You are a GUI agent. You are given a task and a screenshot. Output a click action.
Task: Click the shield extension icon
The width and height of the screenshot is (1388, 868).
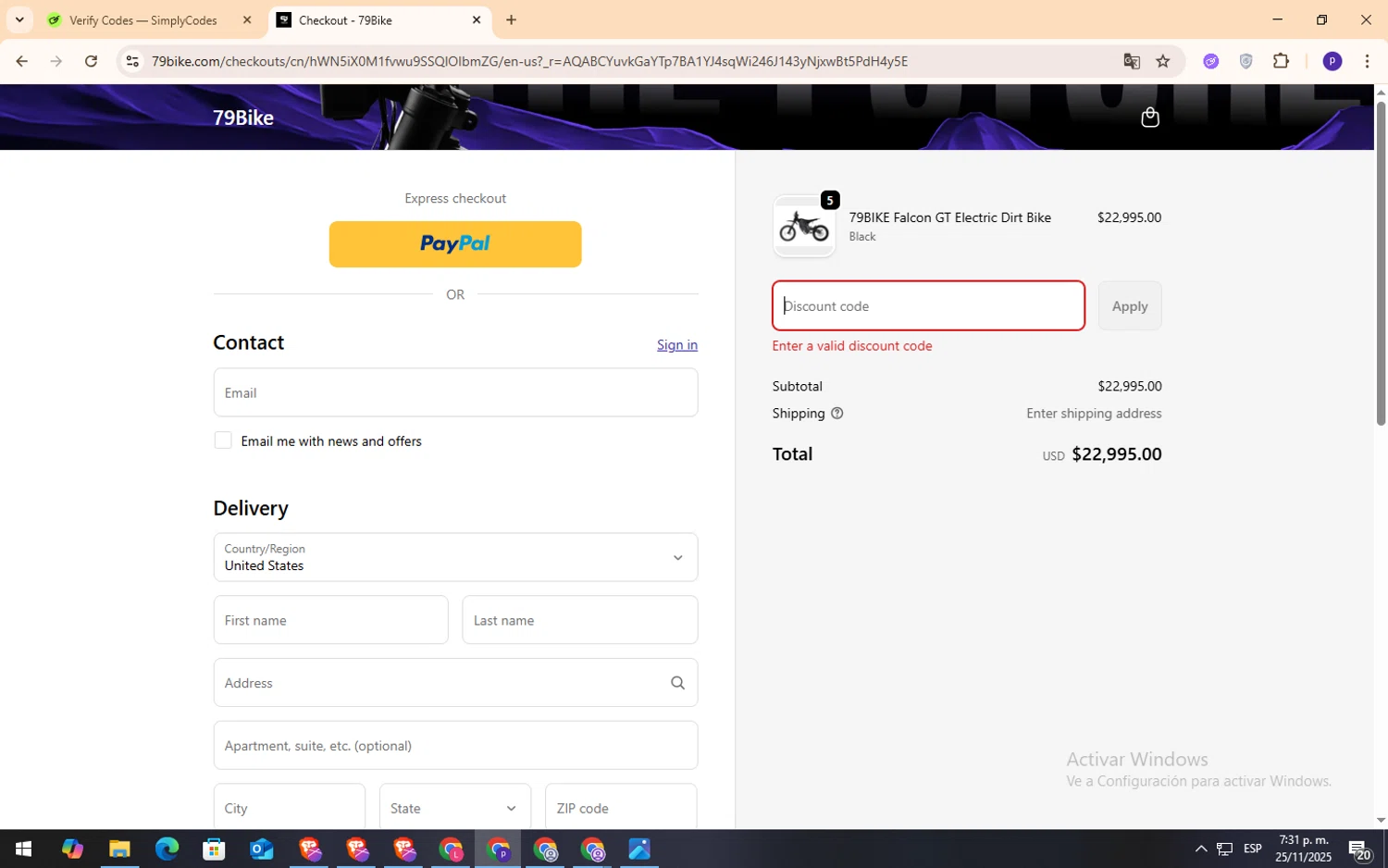click(x=1246, y=61)
